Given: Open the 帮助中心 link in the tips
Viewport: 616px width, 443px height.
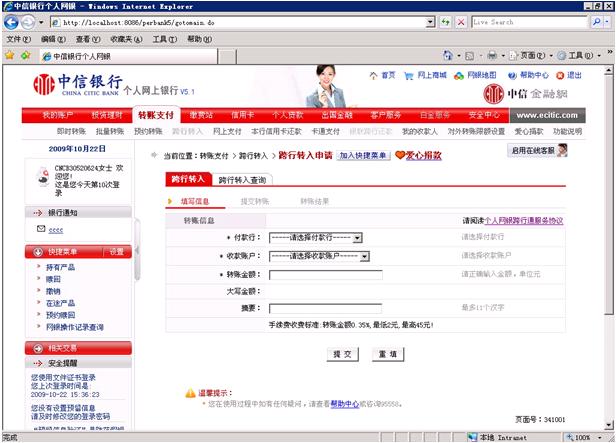Looking at the screenshot, I should tap(345, 404).
